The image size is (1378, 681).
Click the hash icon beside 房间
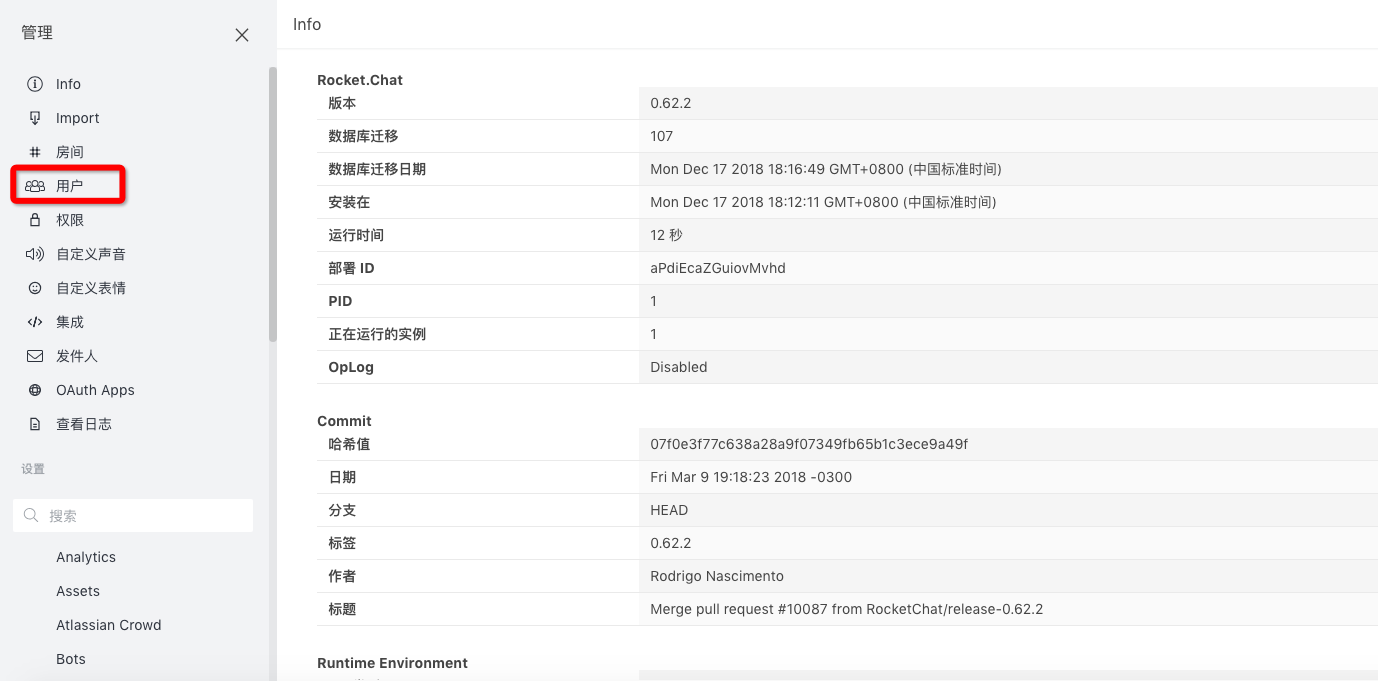(35, 152)
